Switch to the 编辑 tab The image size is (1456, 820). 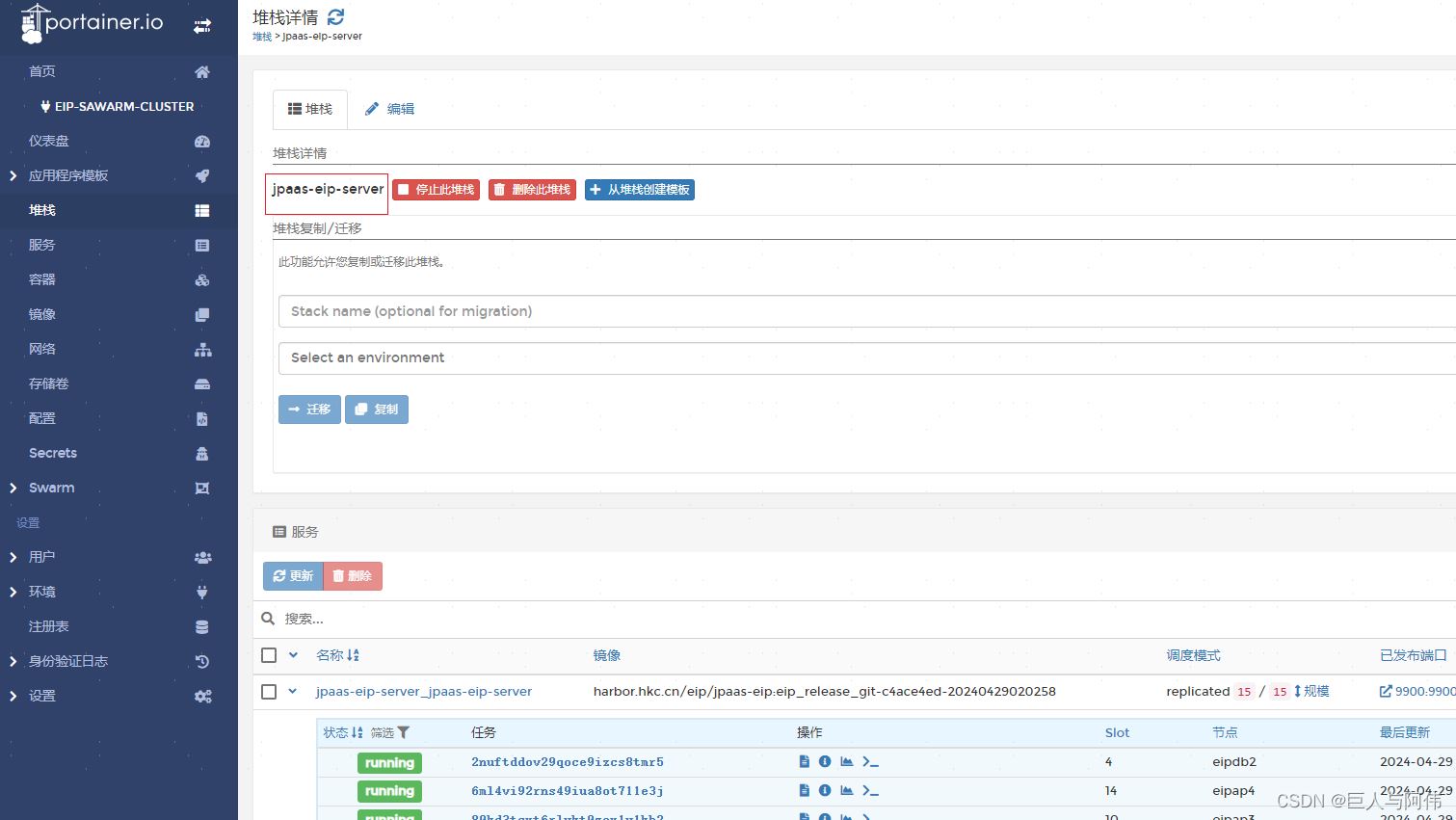389,109
